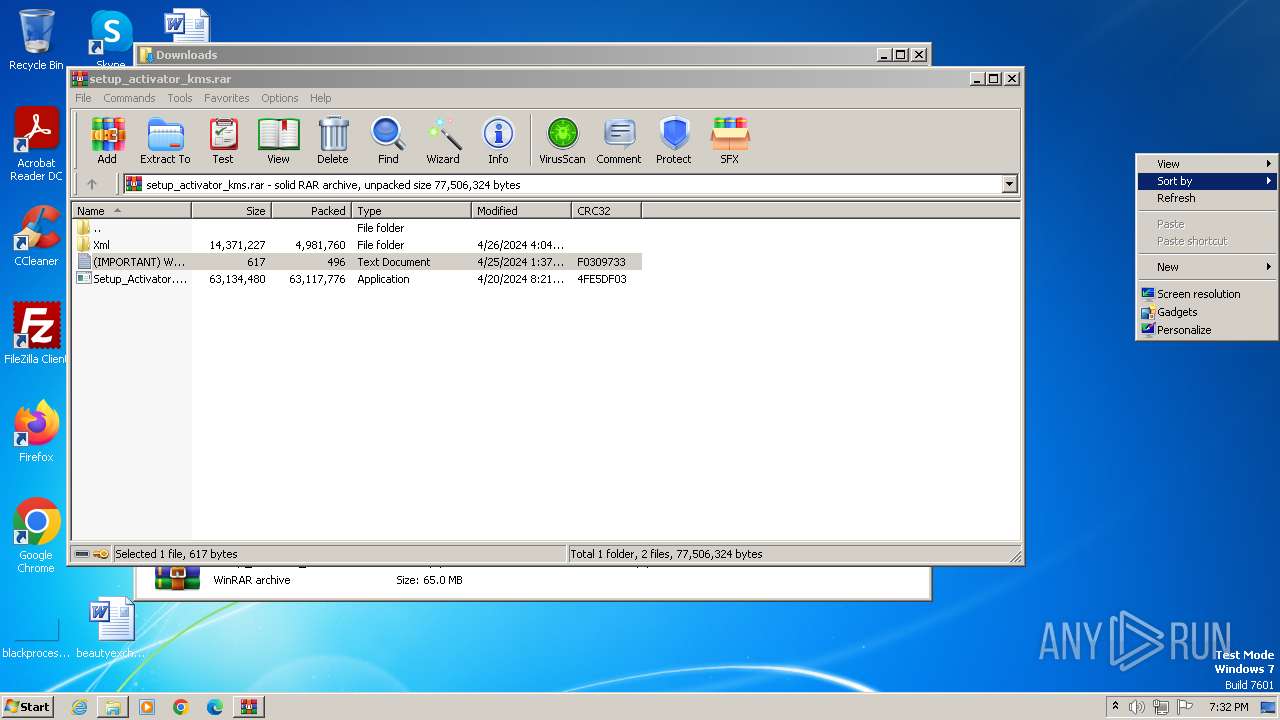The width and height of the screenshot is (1280, 720).
Task: Start VirusScan on the archive
Action: 562,140
